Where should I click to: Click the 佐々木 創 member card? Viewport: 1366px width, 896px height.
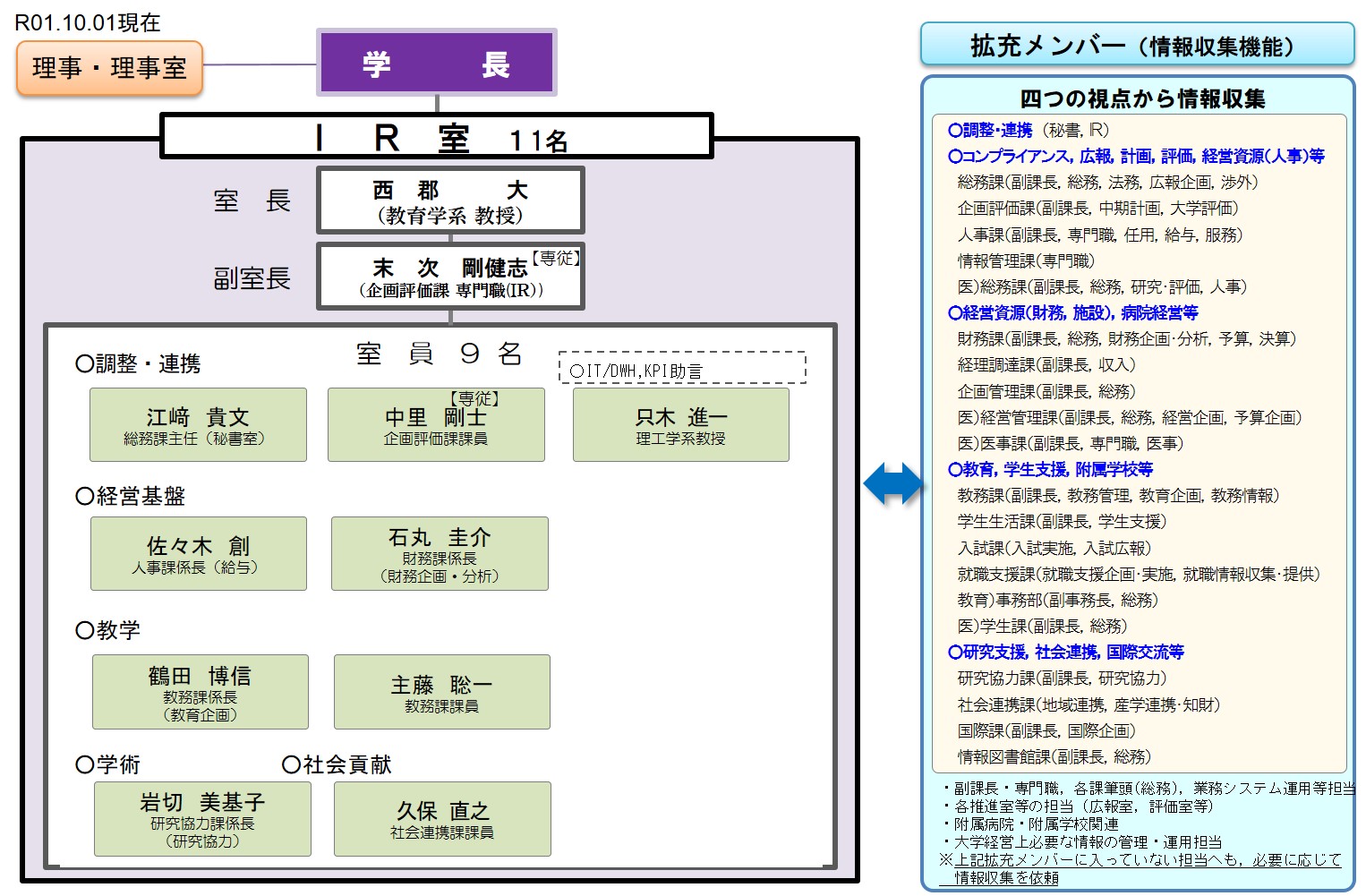199,553
